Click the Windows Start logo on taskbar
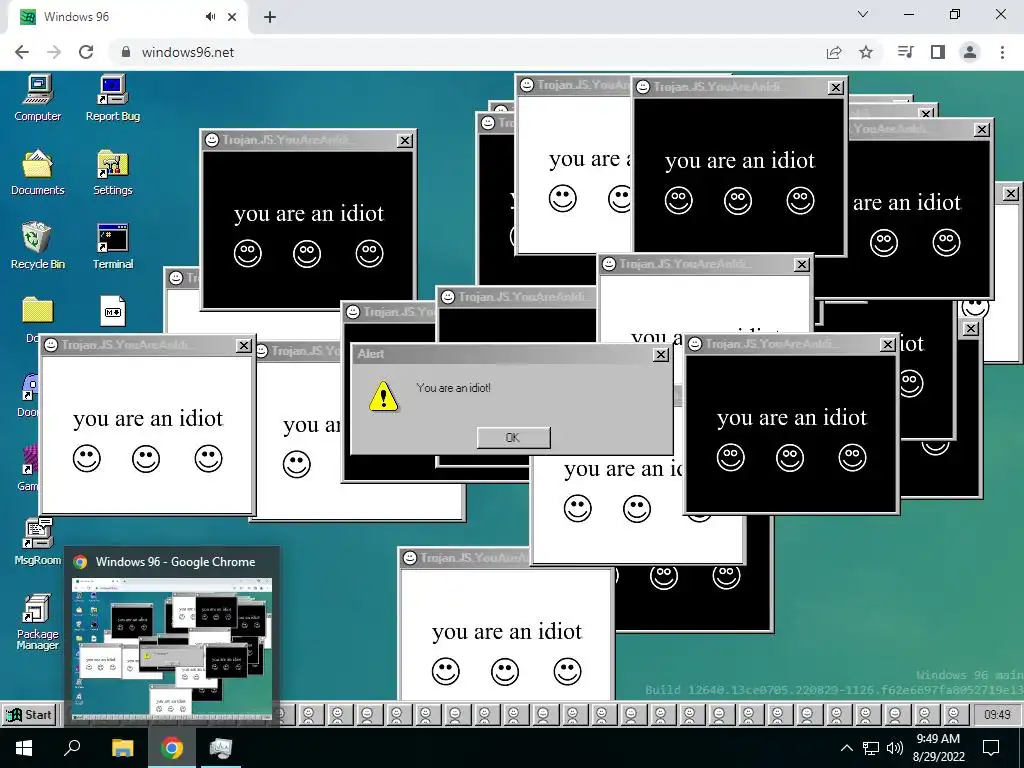Image resolution: width=1024 pixels, height=768 pixels. [24, 748]
